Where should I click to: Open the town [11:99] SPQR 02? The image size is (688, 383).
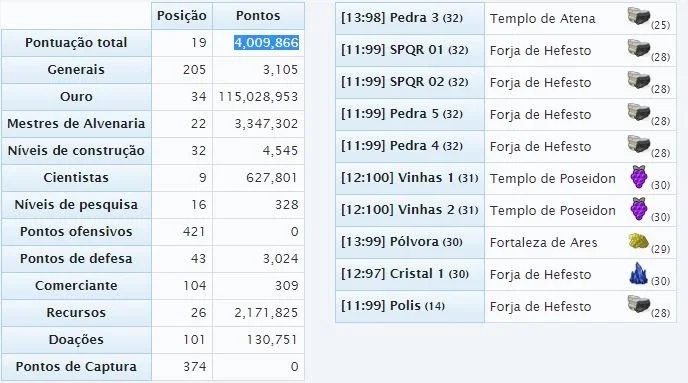(x=404, y=82)
